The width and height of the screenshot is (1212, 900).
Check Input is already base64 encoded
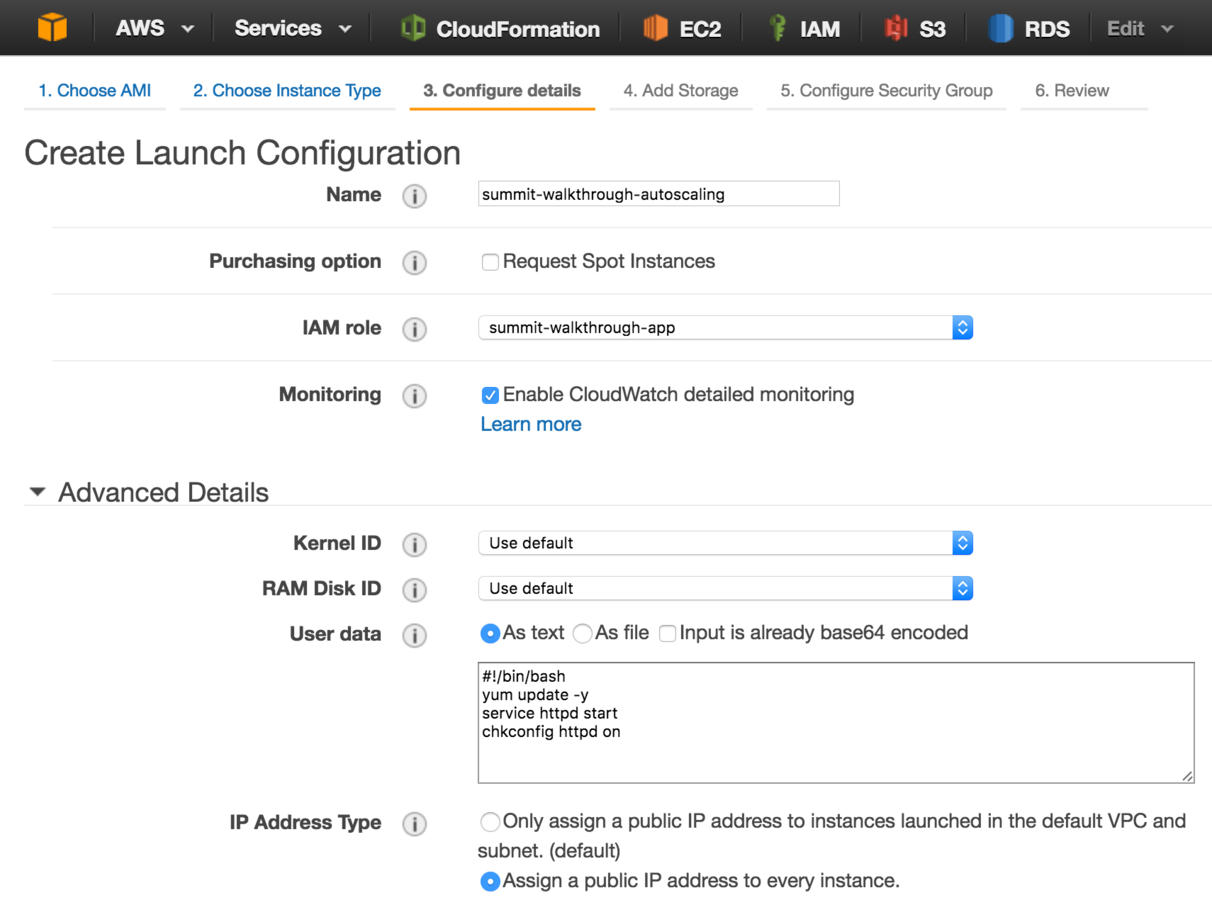click(x=667, y=633)
